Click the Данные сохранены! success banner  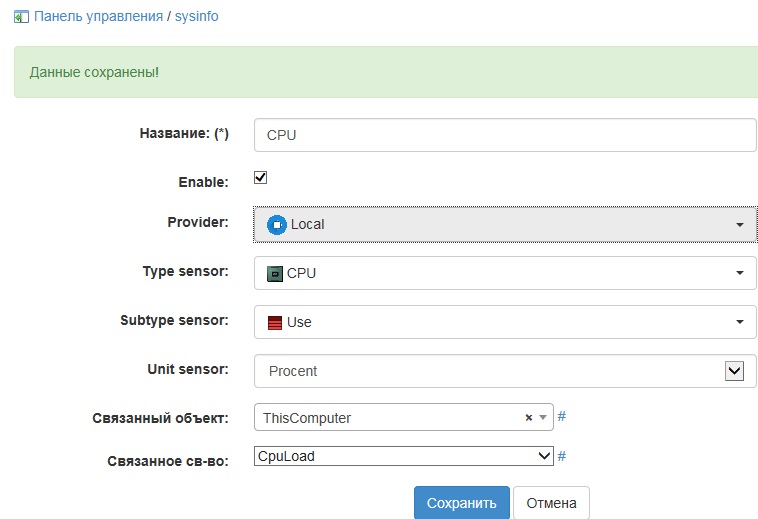click(x=385, y=73)
